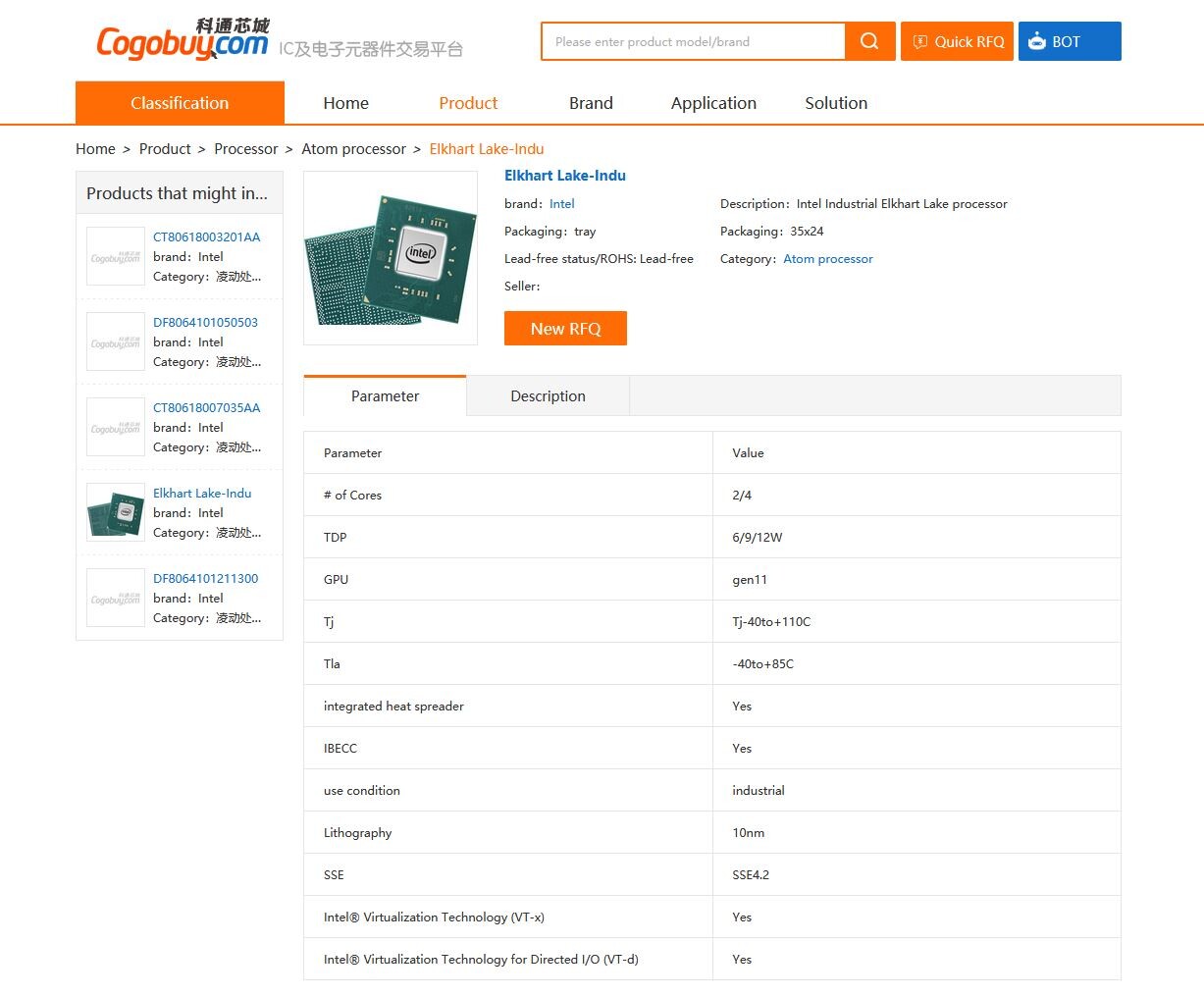
Task: Open the Solution nav item
Action: coord(836,103)
